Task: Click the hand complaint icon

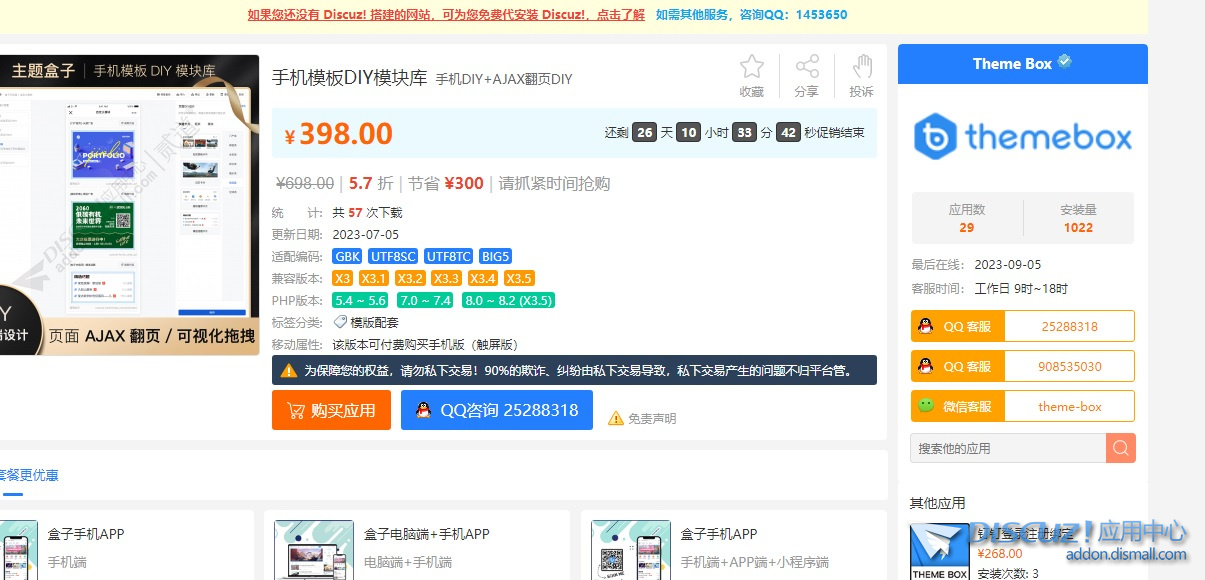Action: (x=862, y=67)
